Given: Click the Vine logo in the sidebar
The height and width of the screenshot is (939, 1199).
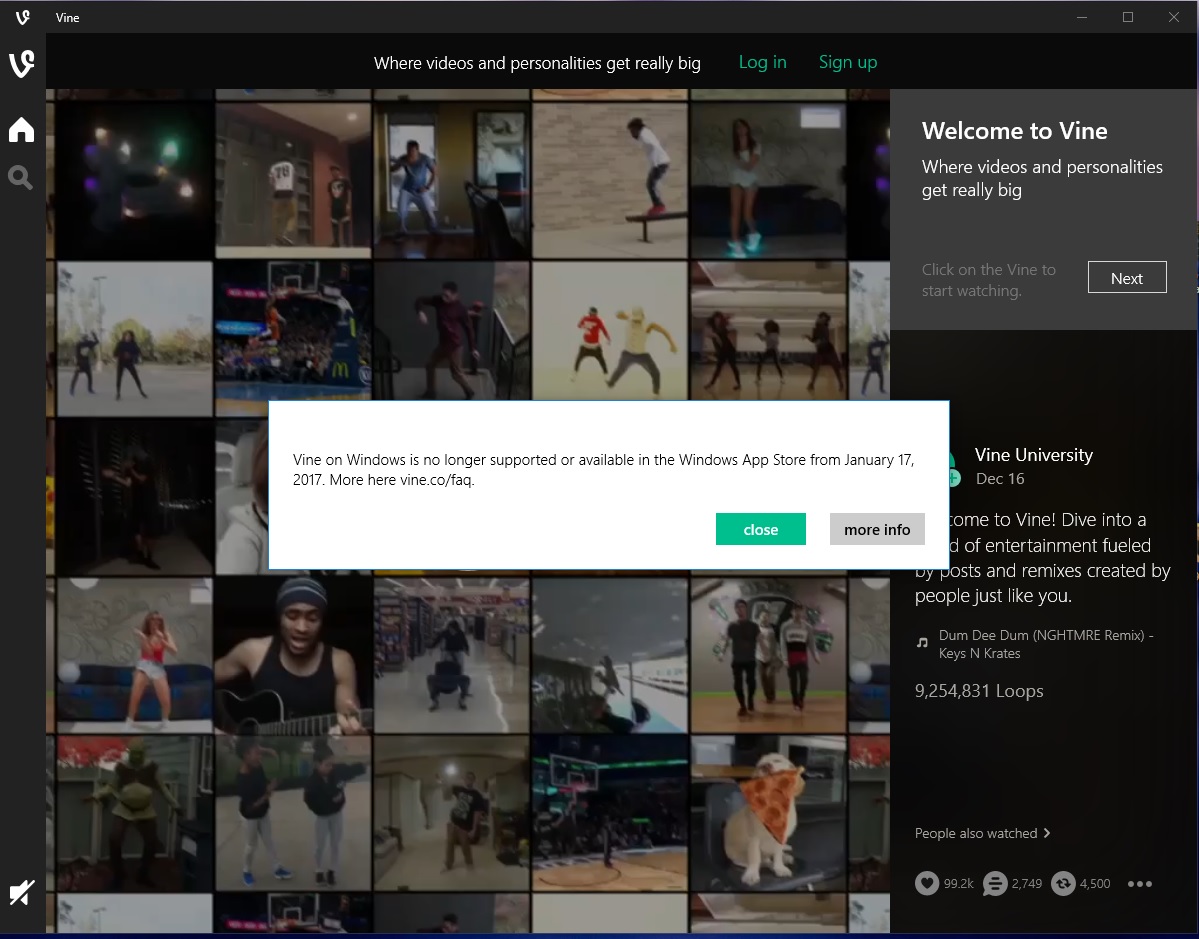Looking at the screenshot, I should [21, 64].
